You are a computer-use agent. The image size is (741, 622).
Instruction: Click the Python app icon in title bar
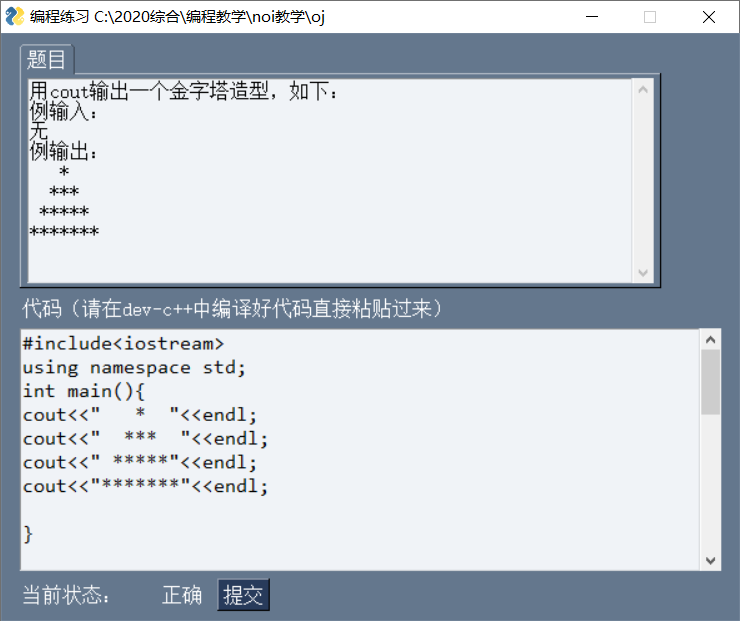pyautogui.click(x=15, y=17)
